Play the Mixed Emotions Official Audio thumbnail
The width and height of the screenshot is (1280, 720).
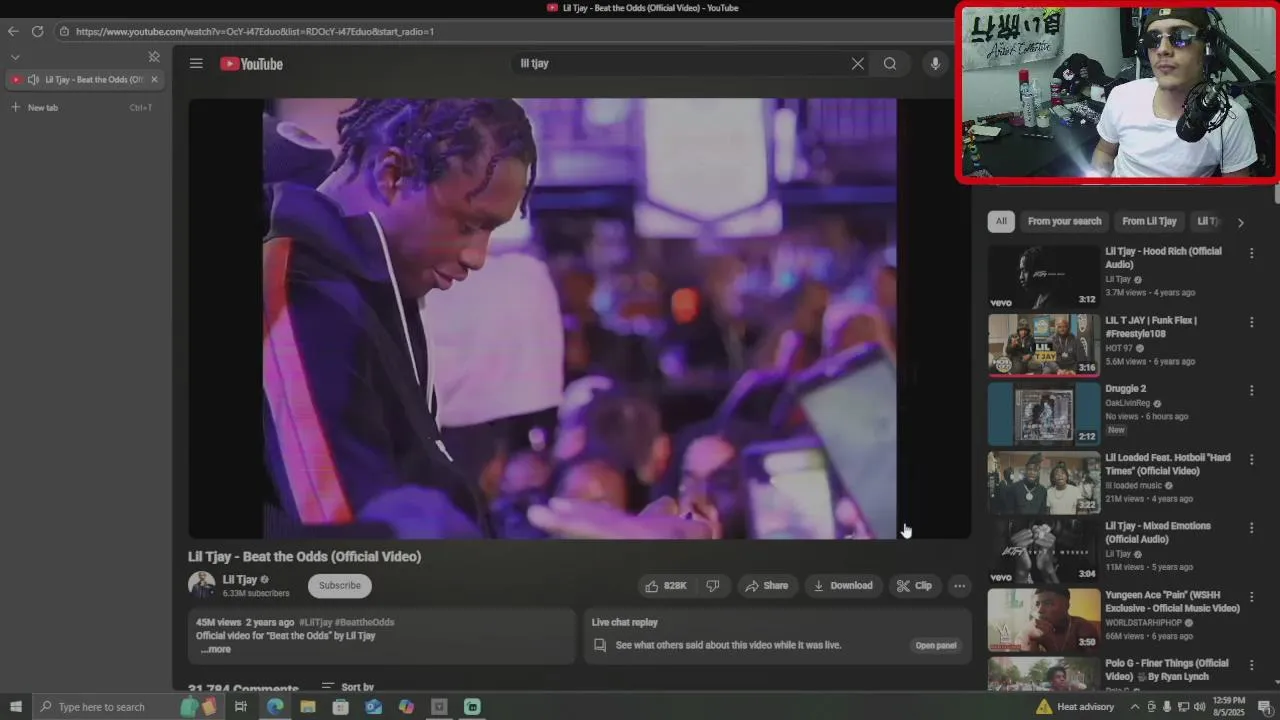(x=1044, y=551)
